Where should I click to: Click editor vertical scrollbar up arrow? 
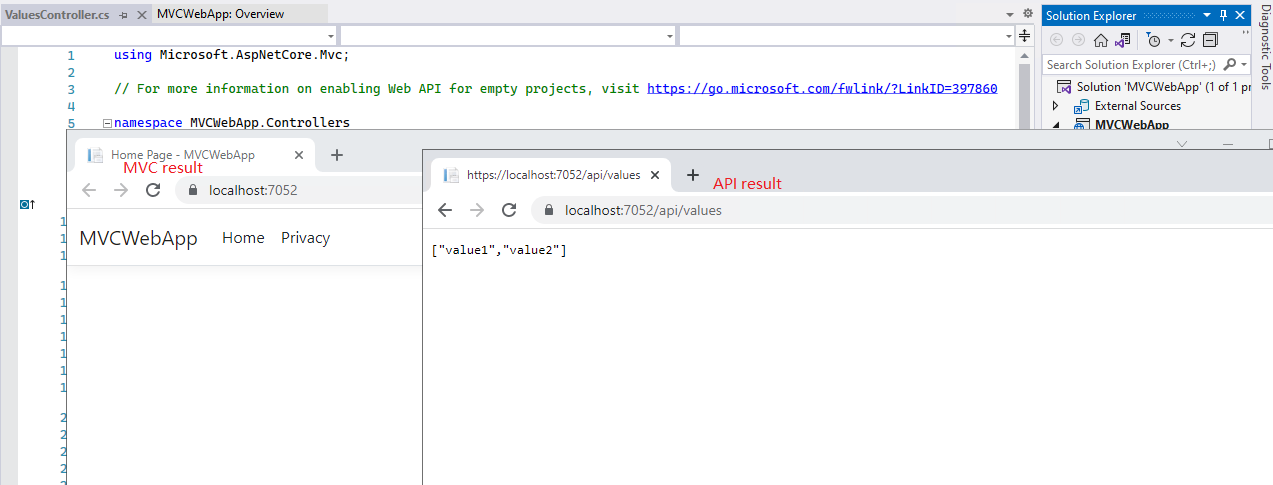pos(1024,54)
